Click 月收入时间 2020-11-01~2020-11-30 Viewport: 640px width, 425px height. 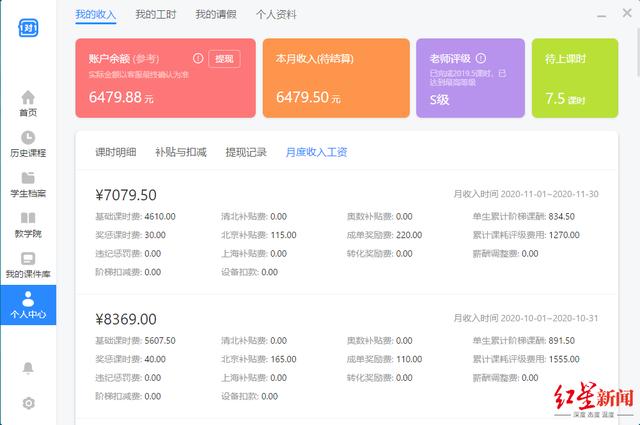pos(526,194)
